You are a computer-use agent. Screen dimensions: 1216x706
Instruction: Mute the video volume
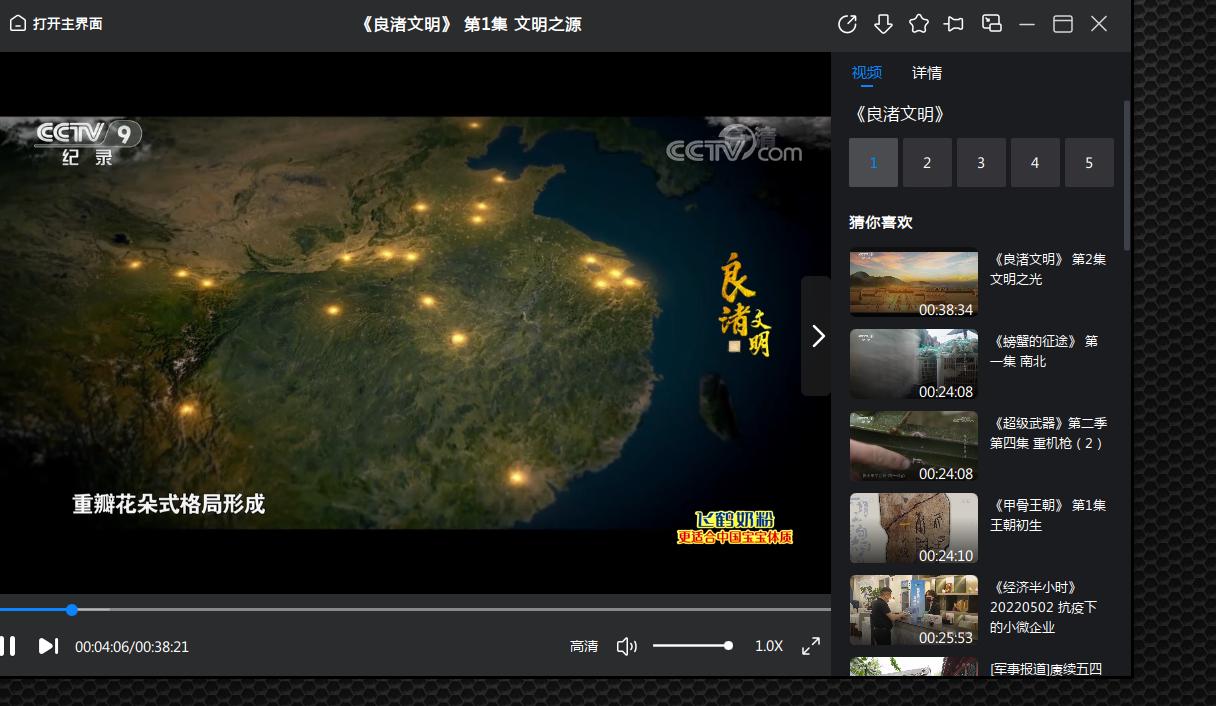[627, 646]
